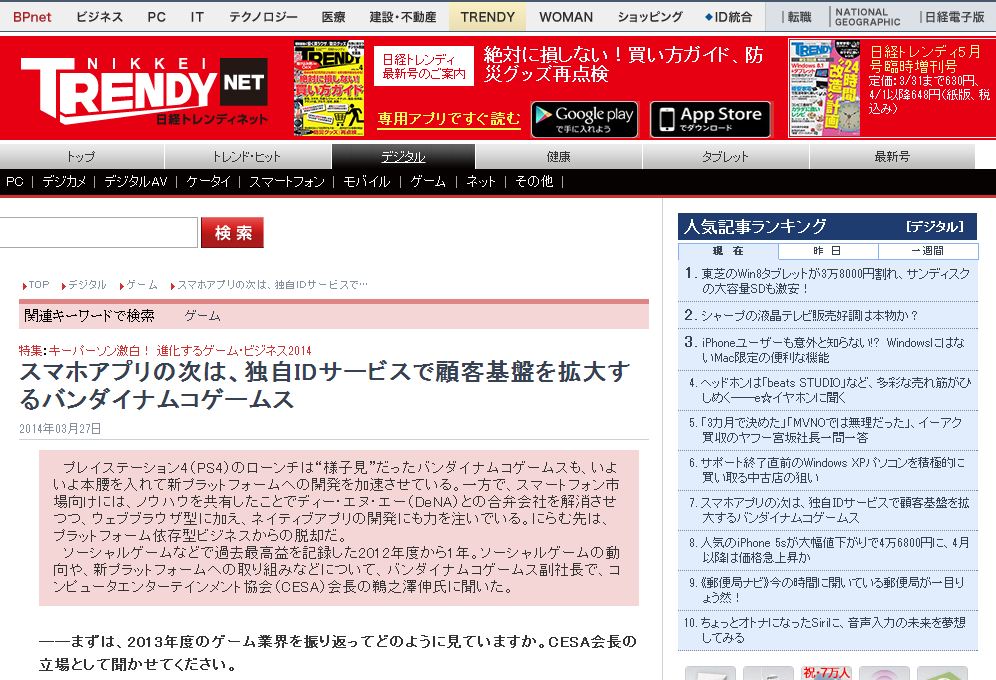Open the 絶対に損しない!買い方ガイド headline
Image resolution: width=996 pixels, height=680 pixels.
tap(622, 65)
